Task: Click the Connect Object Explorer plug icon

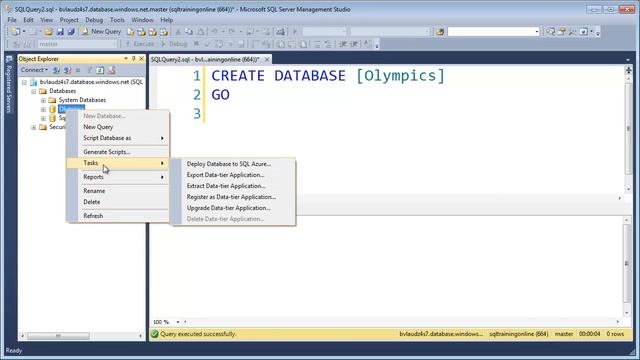Action: point(56,70)
